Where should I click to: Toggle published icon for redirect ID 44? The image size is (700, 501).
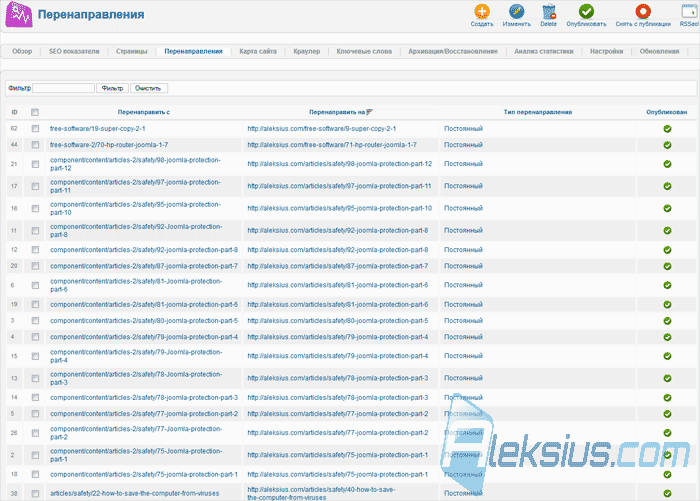coord(667,145)
